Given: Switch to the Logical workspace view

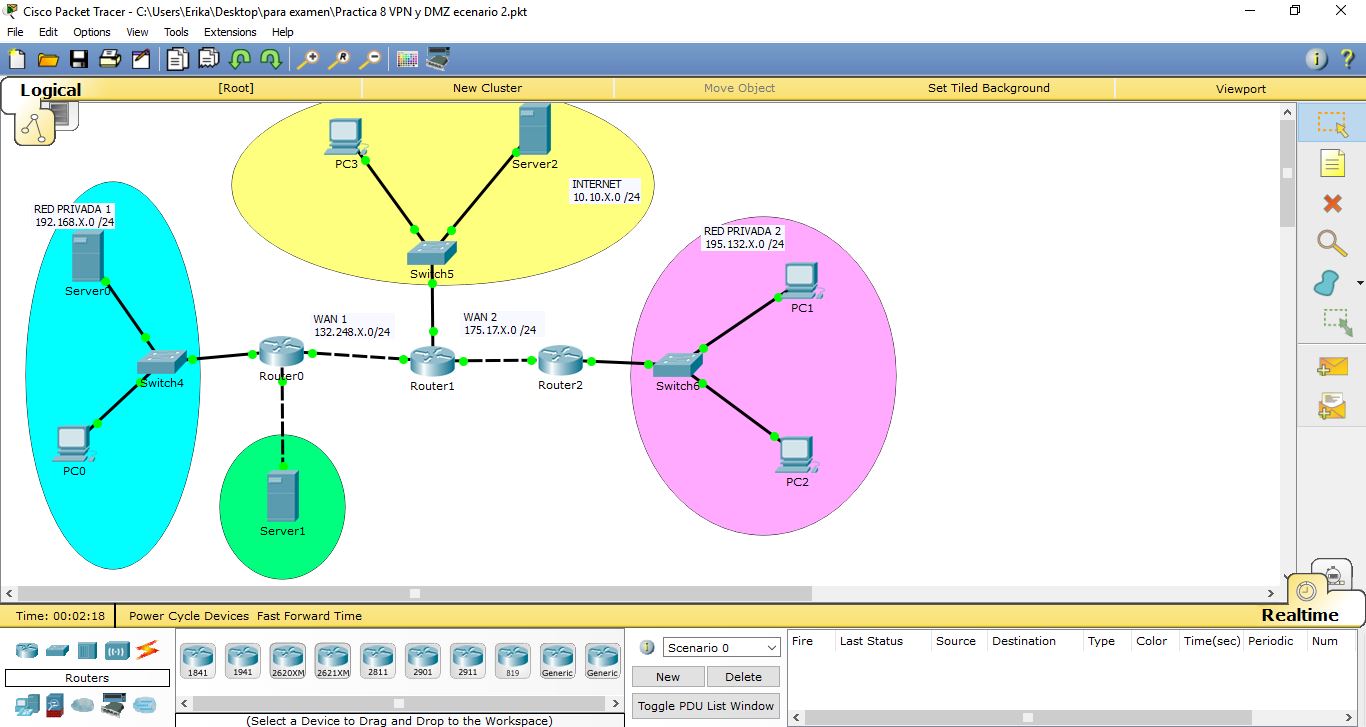Looking at the screenshot, I should pyautogui.click(x=49, y=90).
